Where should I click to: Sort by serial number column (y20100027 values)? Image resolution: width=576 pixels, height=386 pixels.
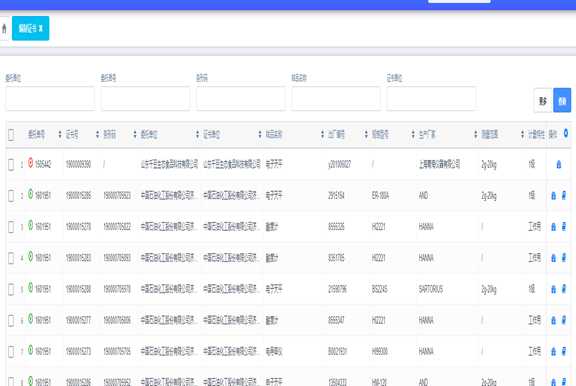click(x=366, y=134)
